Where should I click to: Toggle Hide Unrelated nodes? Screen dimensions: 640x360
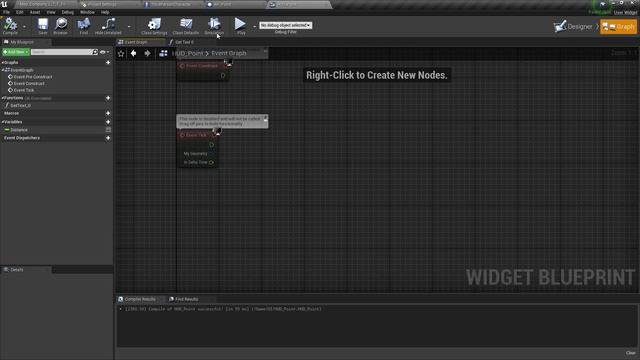point(108,26)
